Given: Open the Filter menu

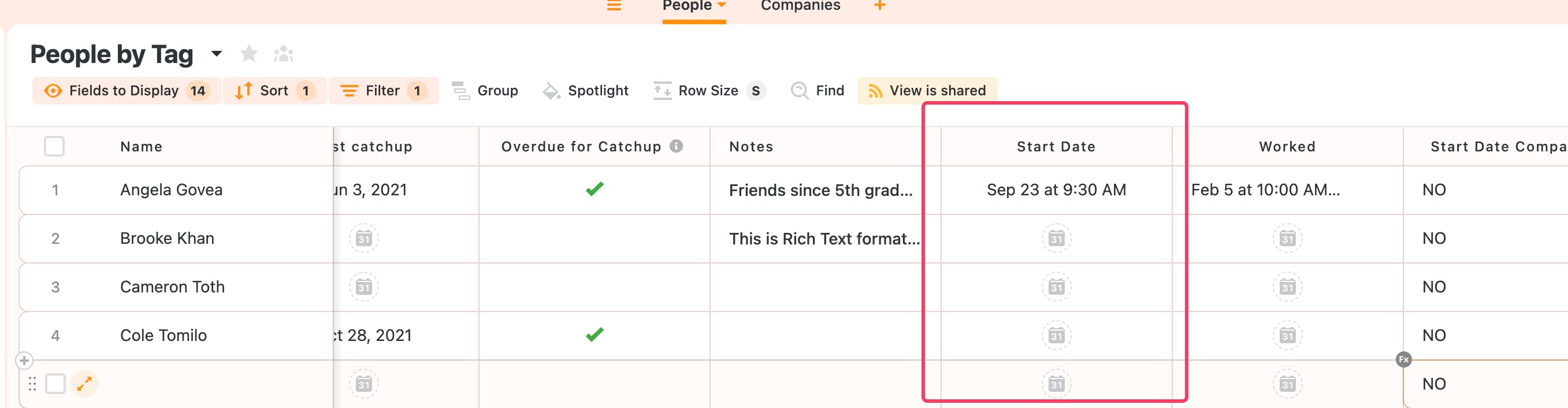Looking at the screenshot, I should click(x=383, y=91).
